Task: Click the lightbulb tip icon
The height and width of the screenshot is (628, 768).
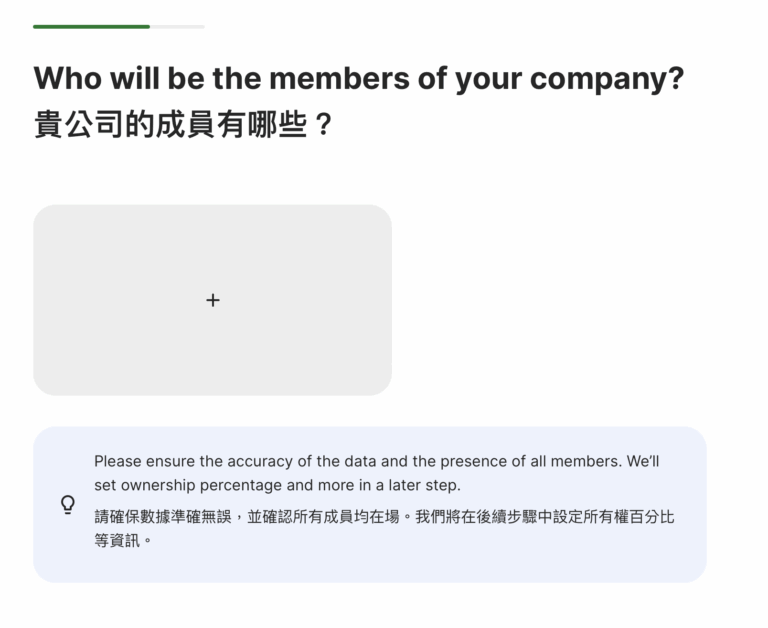Action: tap(68, 504)
